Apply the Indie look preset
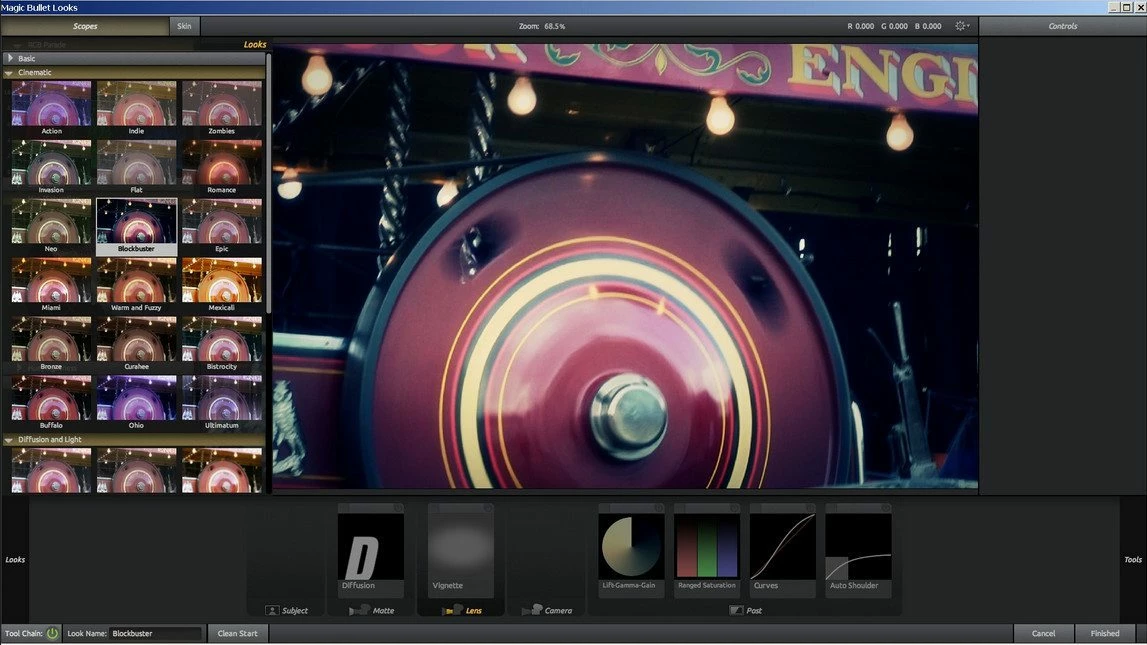The height and width of the screenshot is (645, 1147). (x=136, y=108)
